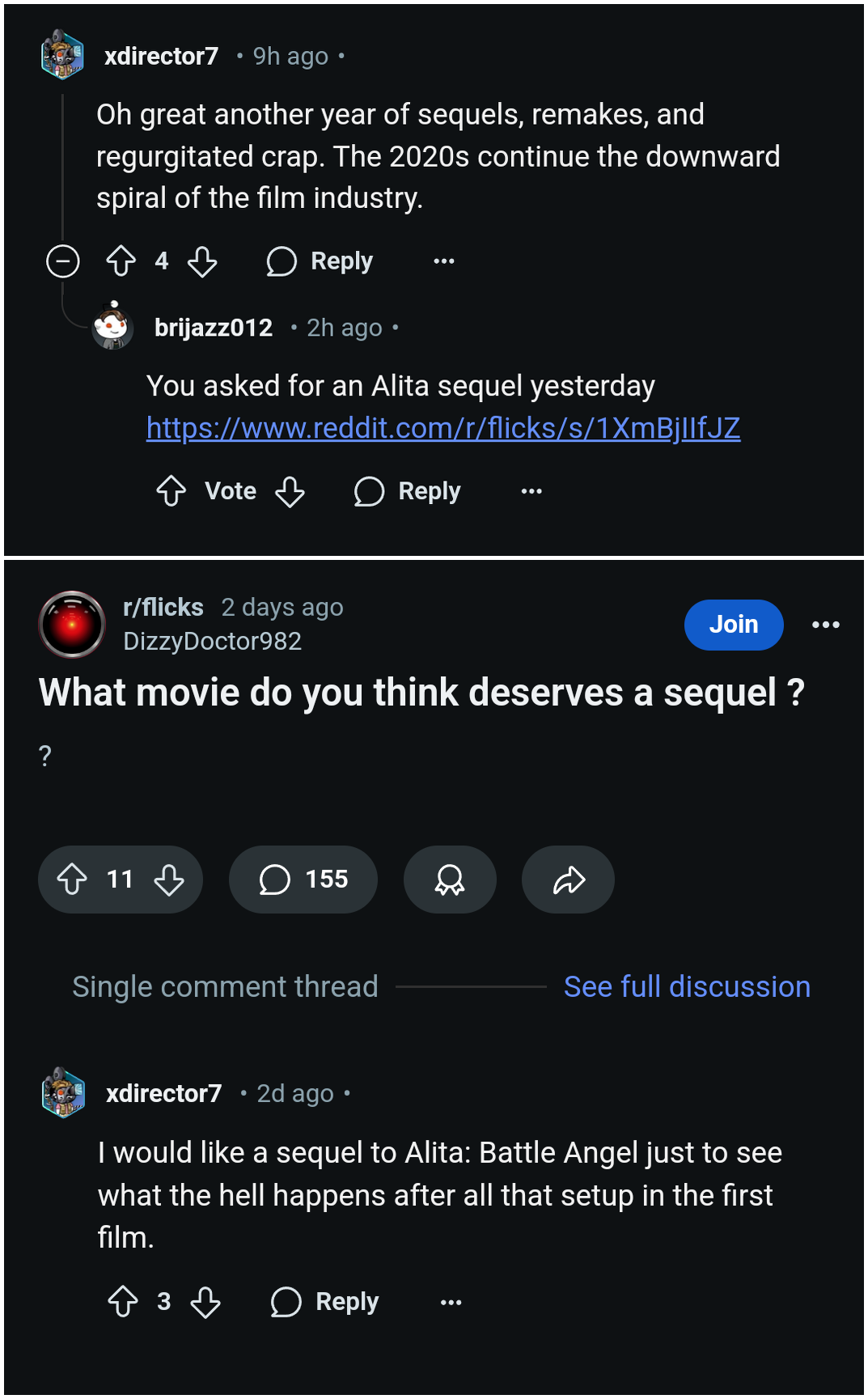
Task: Downvote the sequel question post
Action: coord(169,880)
